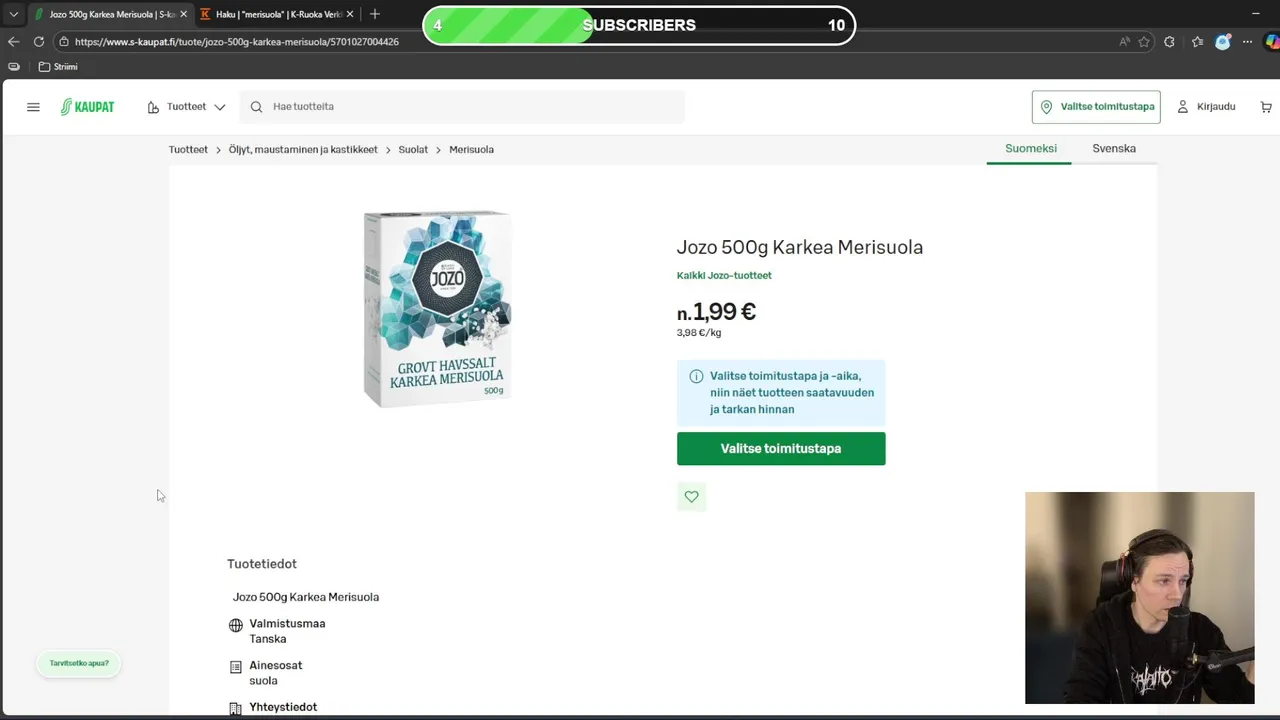Click the suola ingredient value
The image size is (1280, 720).
[263, 681]
